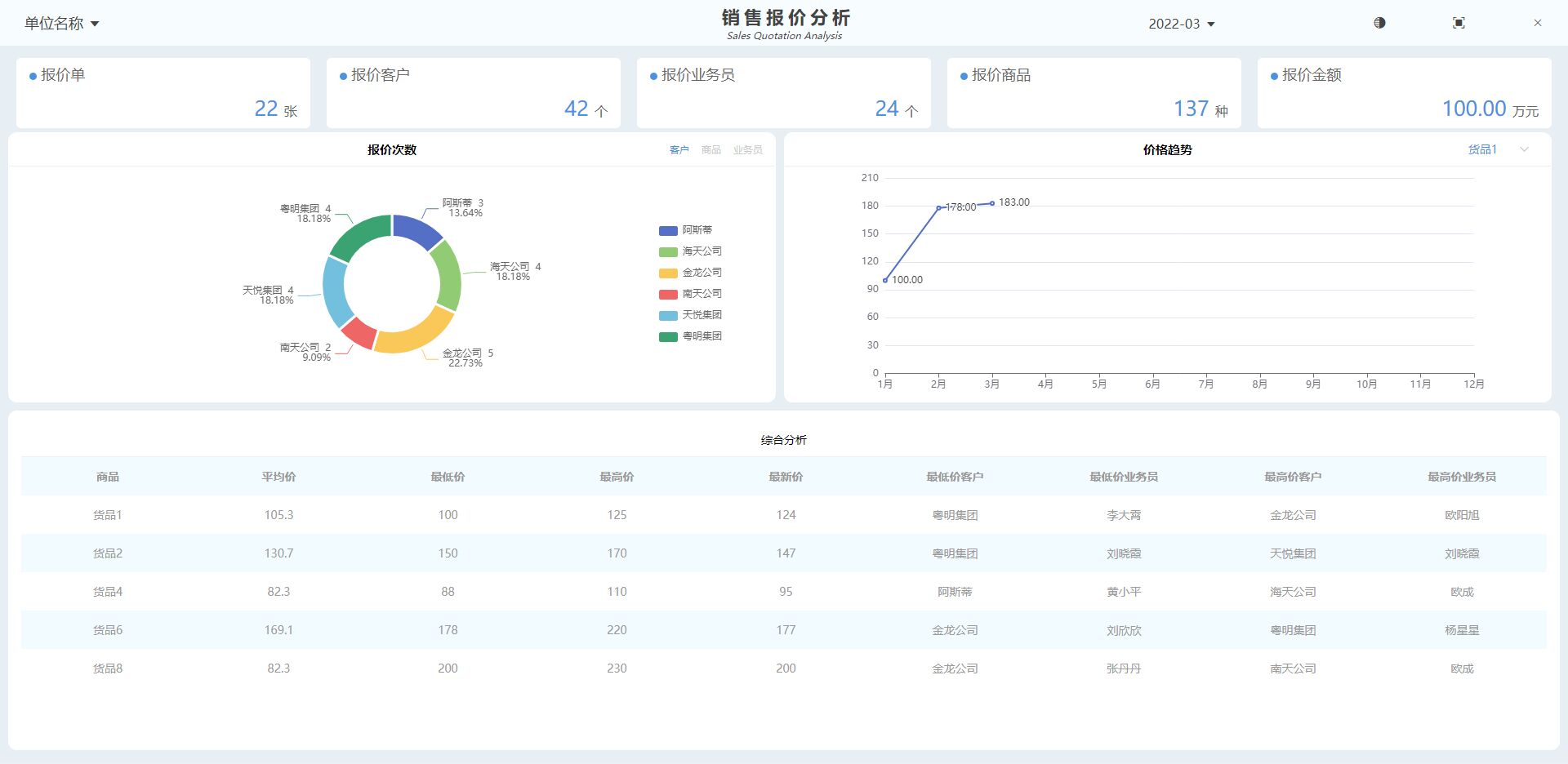Viewport: 1568px width, 764px height.
Task: Close the sales quotation analysis dashboard
Action: (1538, 23)
